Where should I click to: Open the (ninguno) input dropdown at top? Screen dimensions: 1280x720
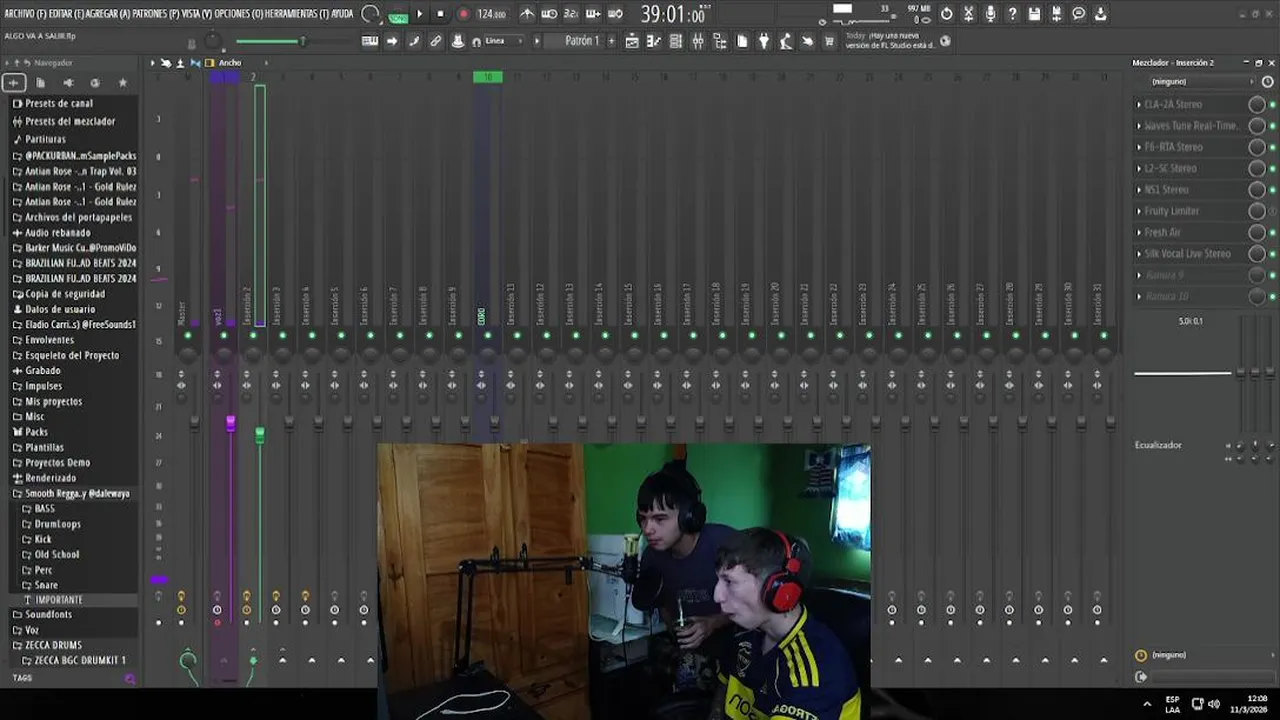click(1196, 82)
